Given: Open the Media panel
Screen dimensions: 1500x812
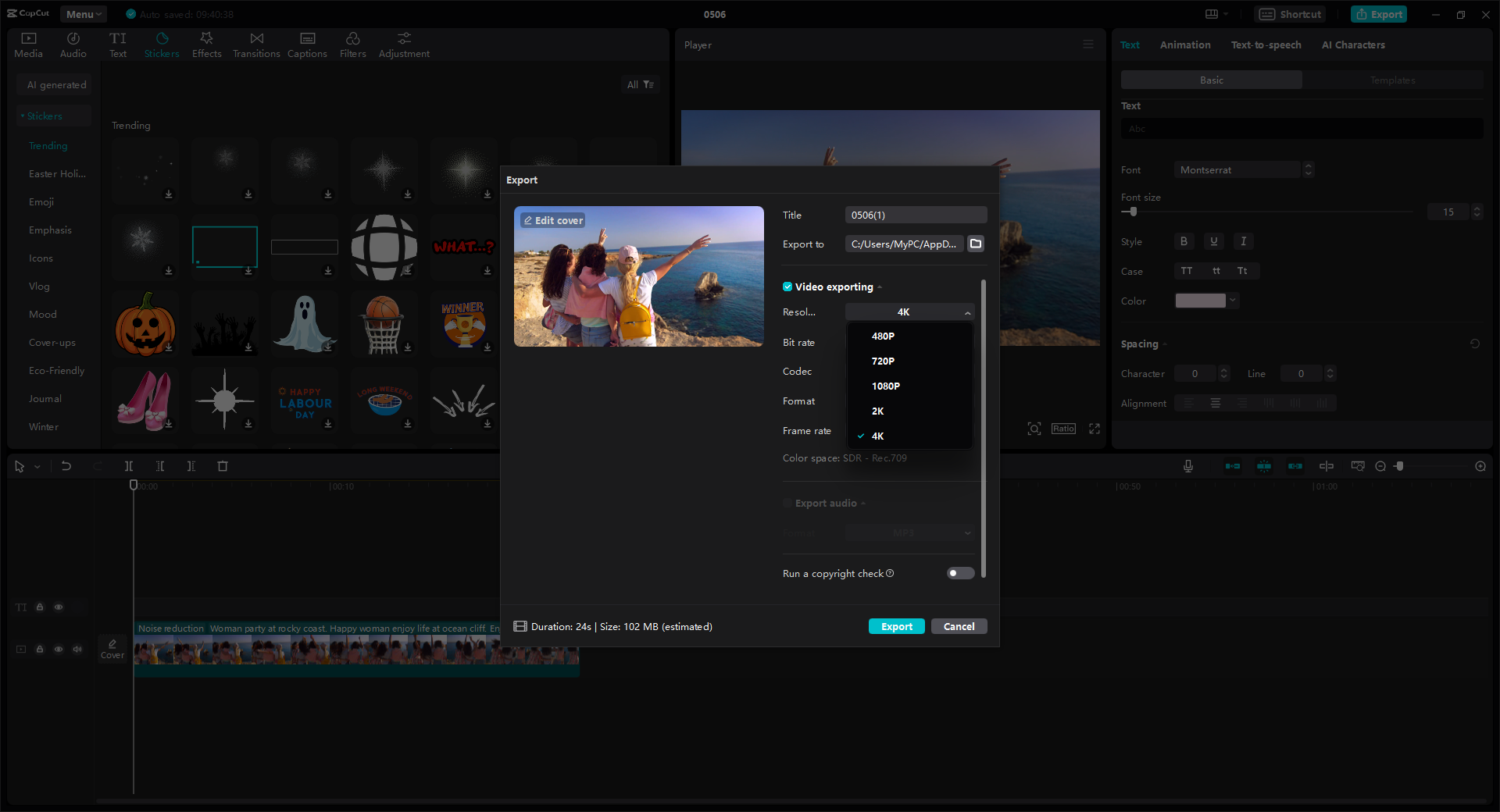Looking at the screenshot, I should 27,43.
